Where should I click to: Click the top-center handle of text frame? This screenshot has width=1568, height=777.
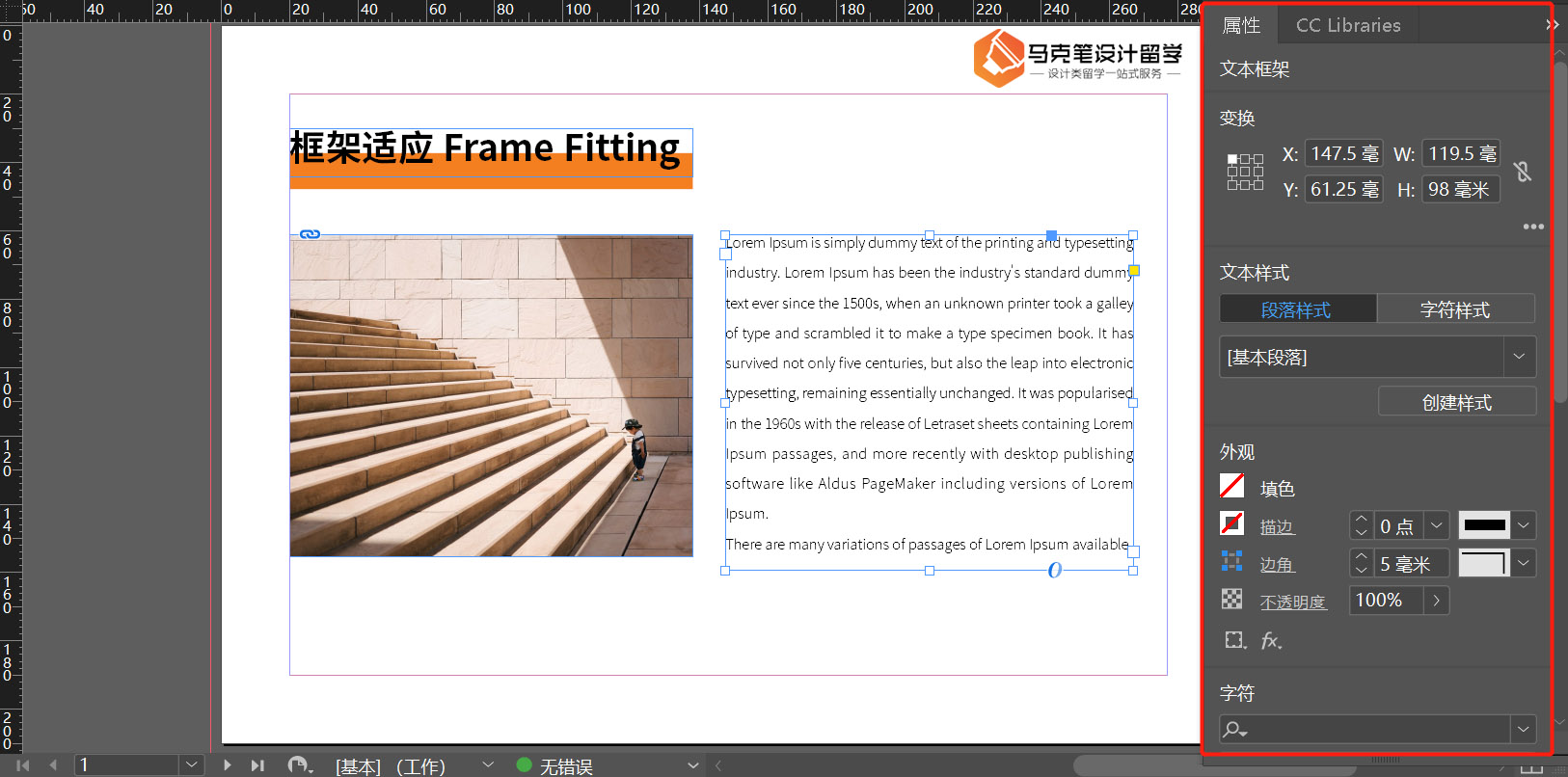point(930,235)
